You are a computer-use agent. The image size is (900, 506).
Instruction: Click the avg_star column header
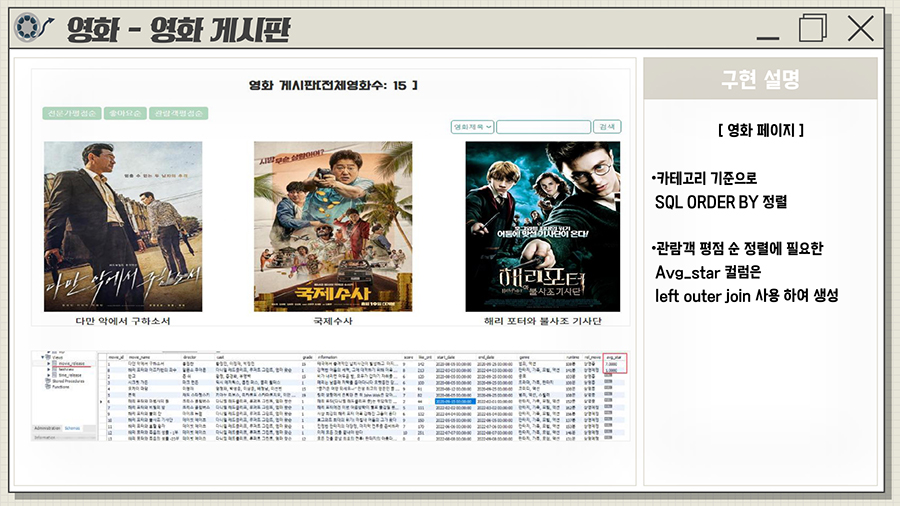coord(614,357)
